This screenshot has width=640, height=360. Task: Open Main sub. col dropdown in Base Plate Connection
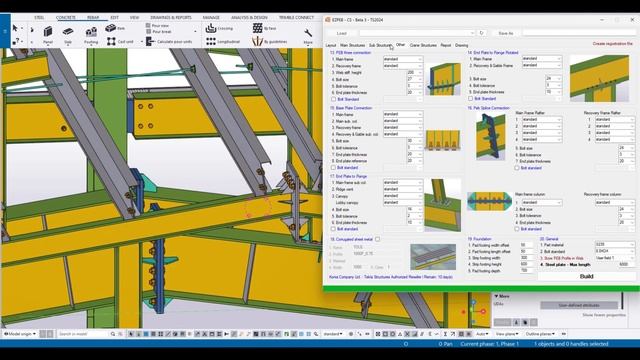pyautogui.click(x=402, y=121)
